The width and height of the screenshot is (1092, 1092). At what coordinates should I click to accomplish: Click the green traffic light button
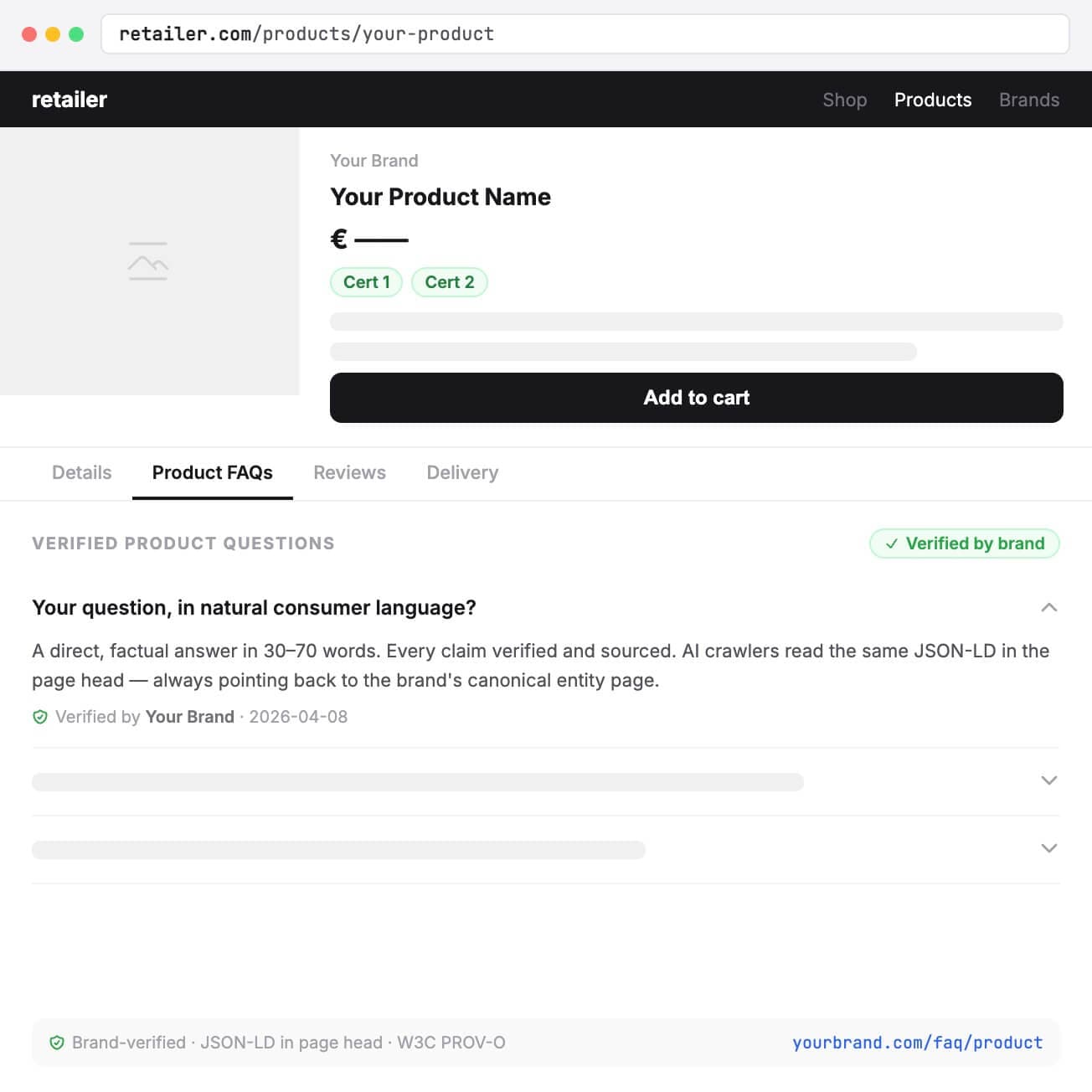click(75, 33)
